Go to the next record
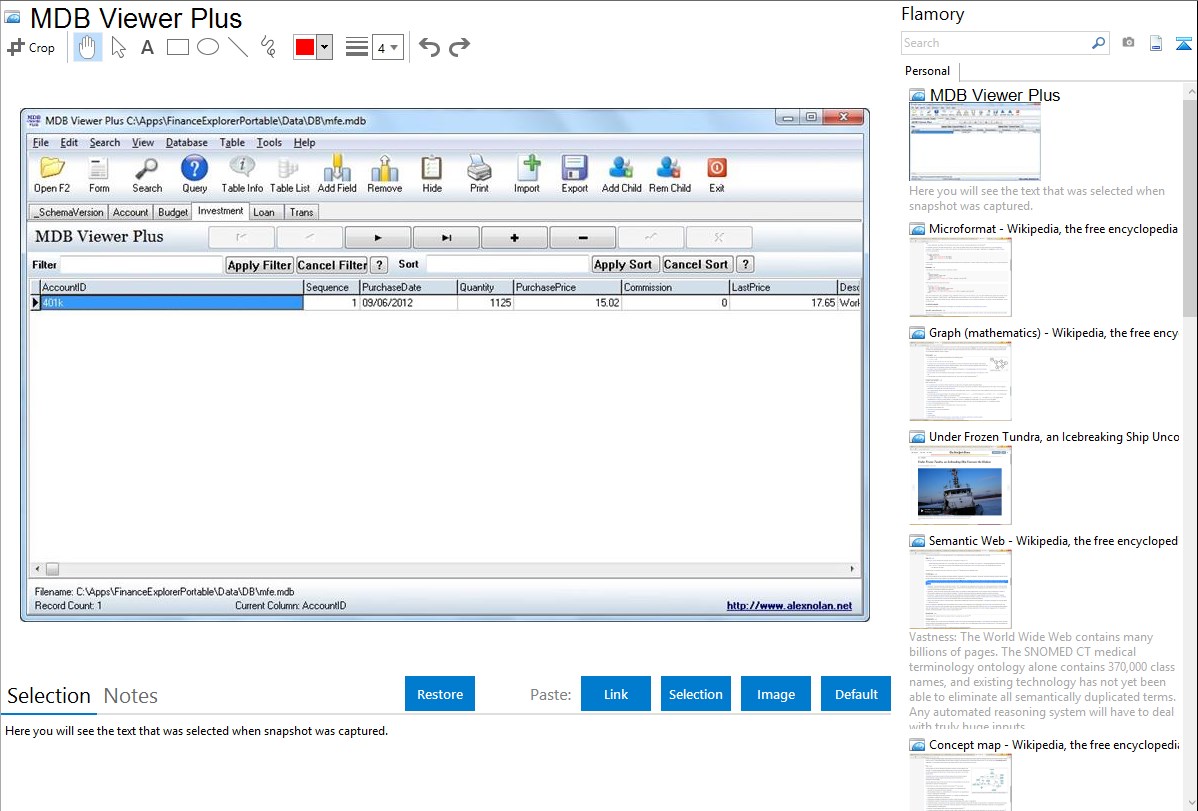The image size is (1198, 811). 378,238
